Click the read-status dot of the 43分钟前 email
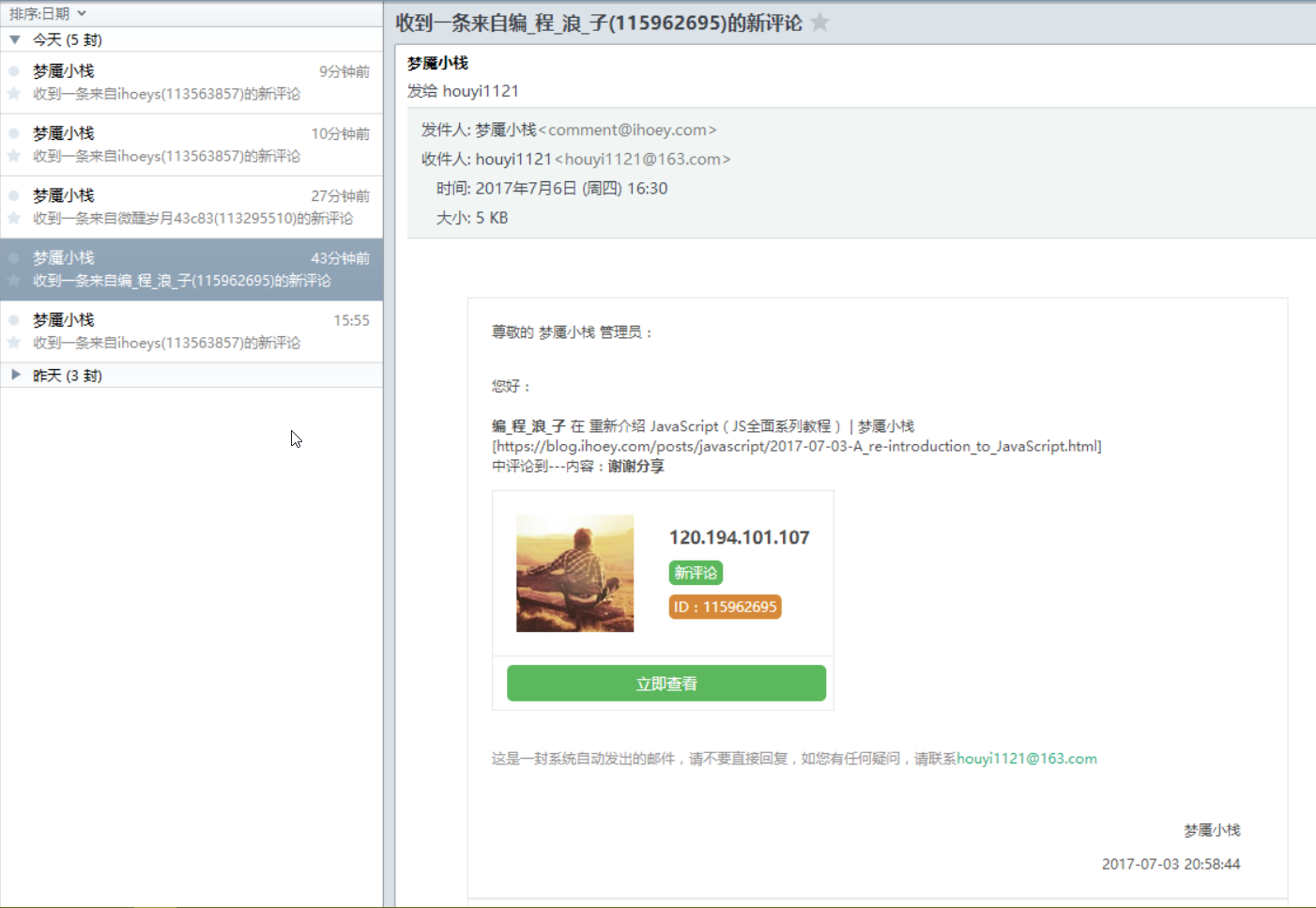 click(x=14, y=257)
